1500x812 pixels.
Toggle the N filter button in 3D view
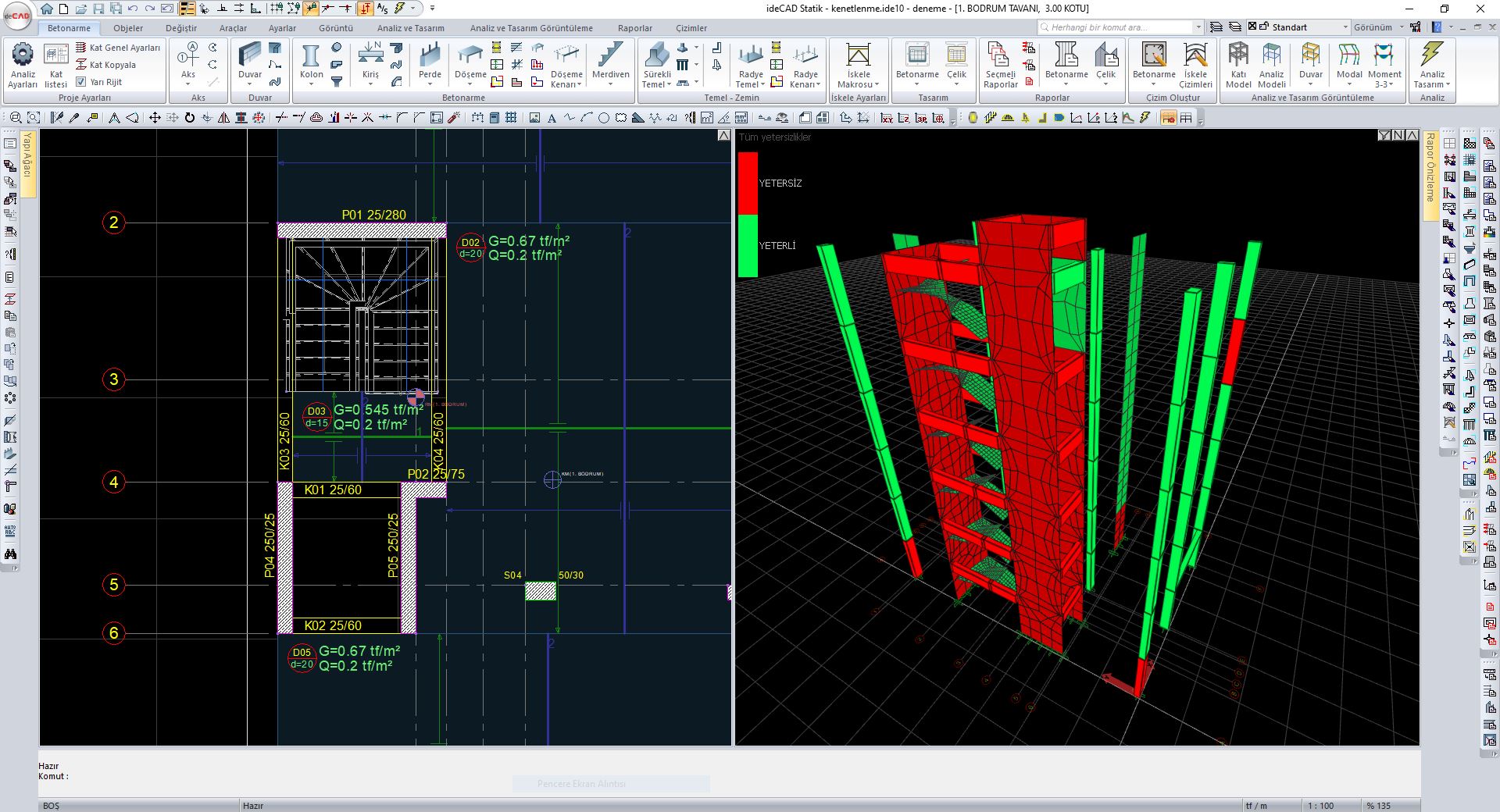1398,135
